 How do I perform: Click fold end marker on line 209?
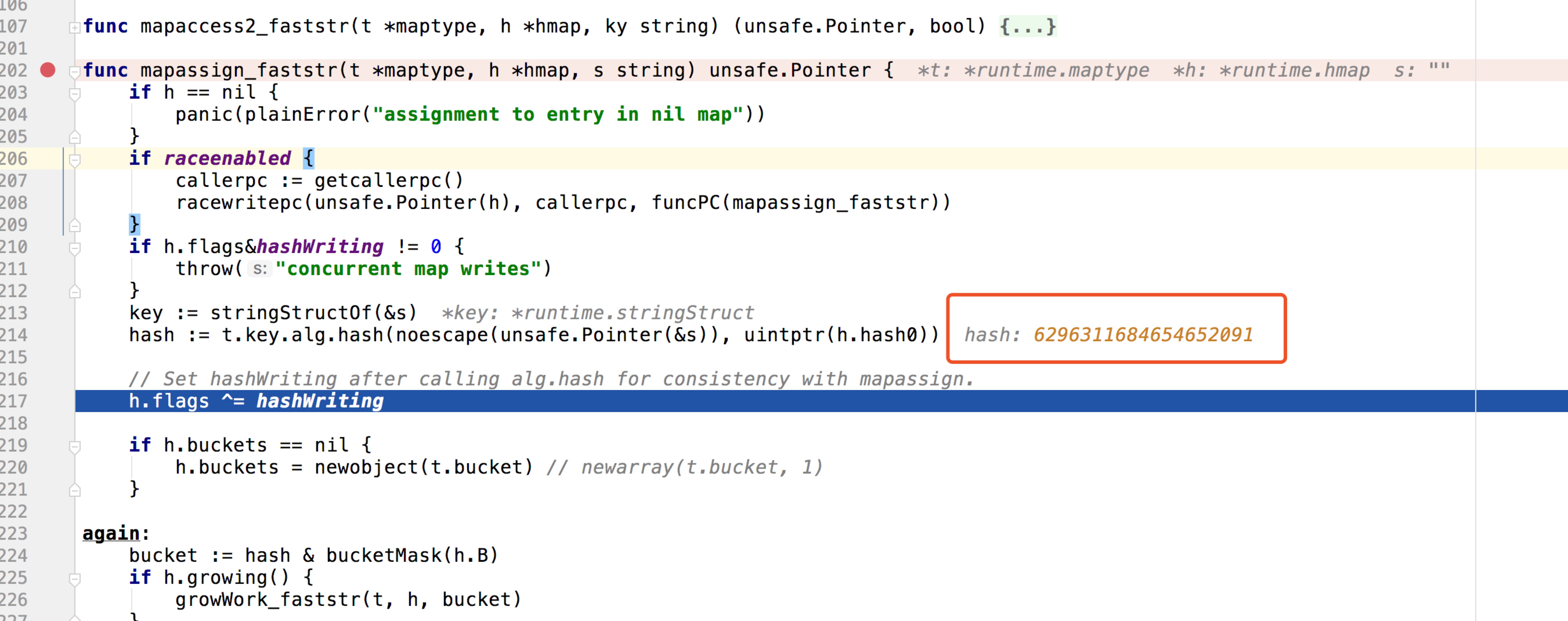click(x=74, y=225)
